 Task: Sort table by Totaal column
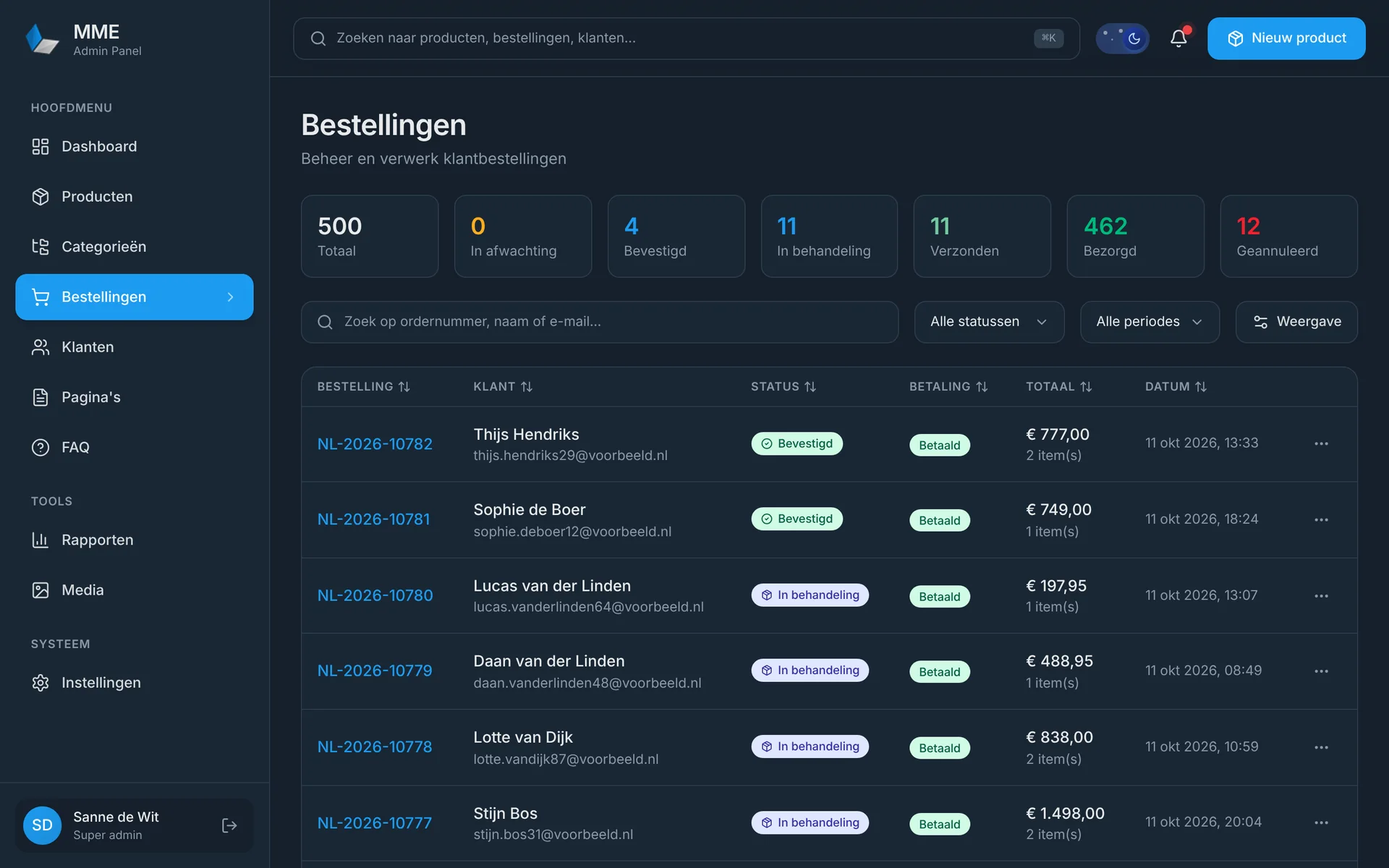pos(1059,387)
